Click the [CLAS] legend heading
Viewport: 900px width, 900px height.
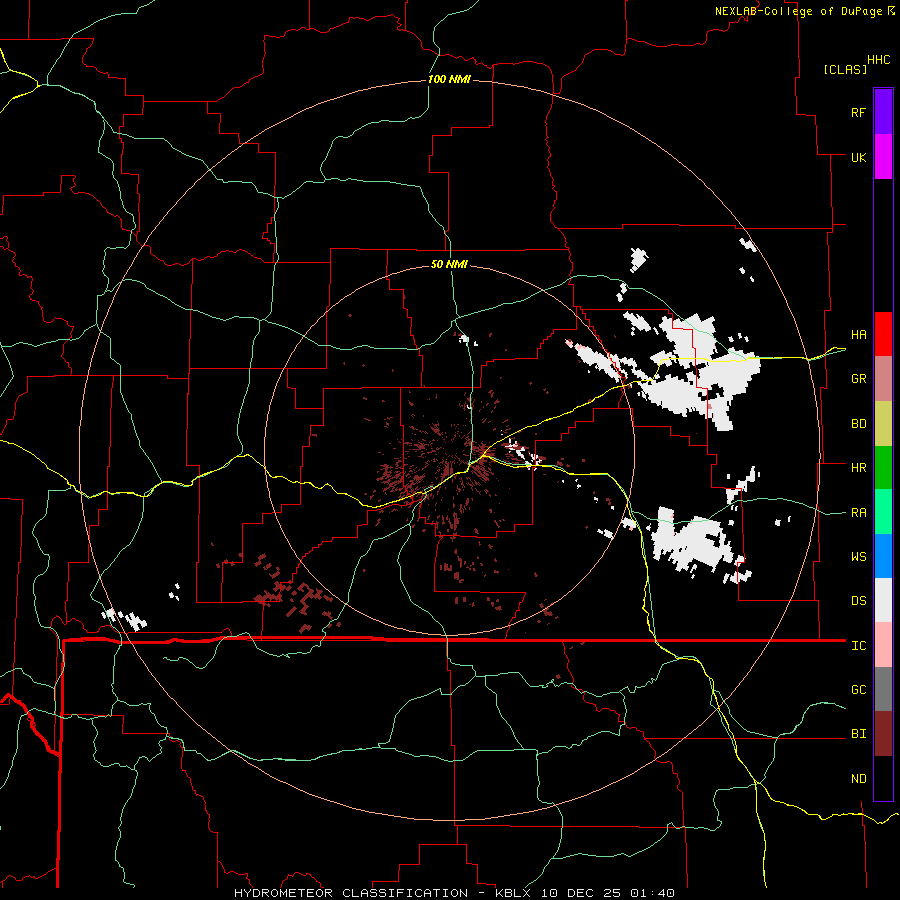click(x=845, y=69)
